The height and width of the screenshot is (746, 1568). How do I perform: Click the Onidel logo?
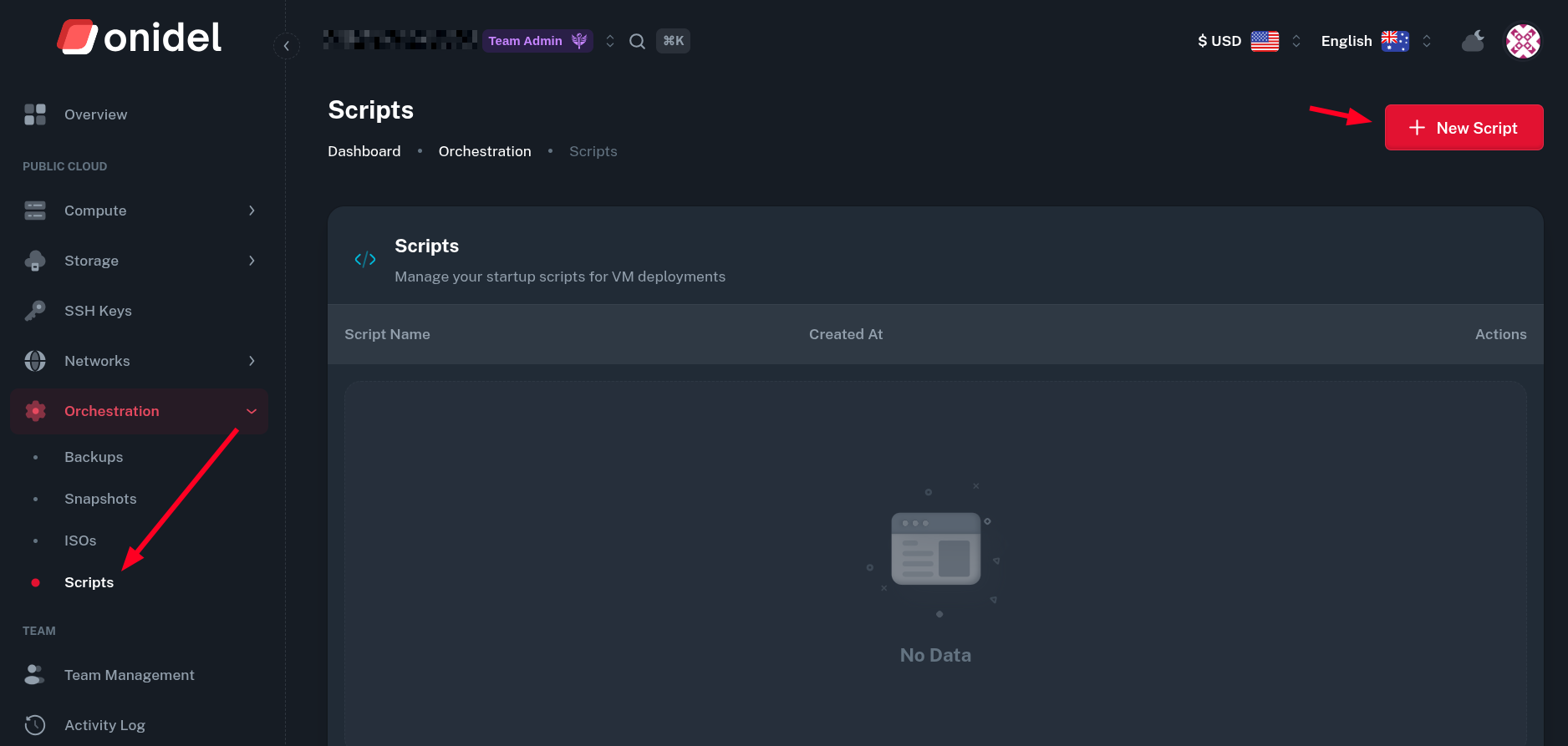pos(140,38)
